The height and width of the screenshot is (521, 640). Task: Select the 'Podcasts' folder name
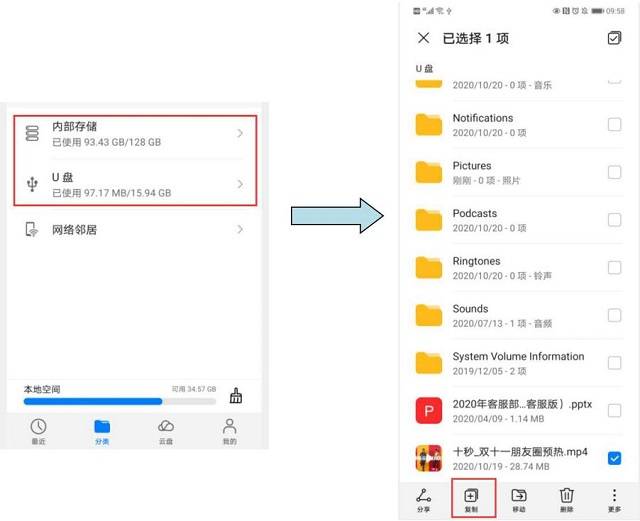point(475,214)
